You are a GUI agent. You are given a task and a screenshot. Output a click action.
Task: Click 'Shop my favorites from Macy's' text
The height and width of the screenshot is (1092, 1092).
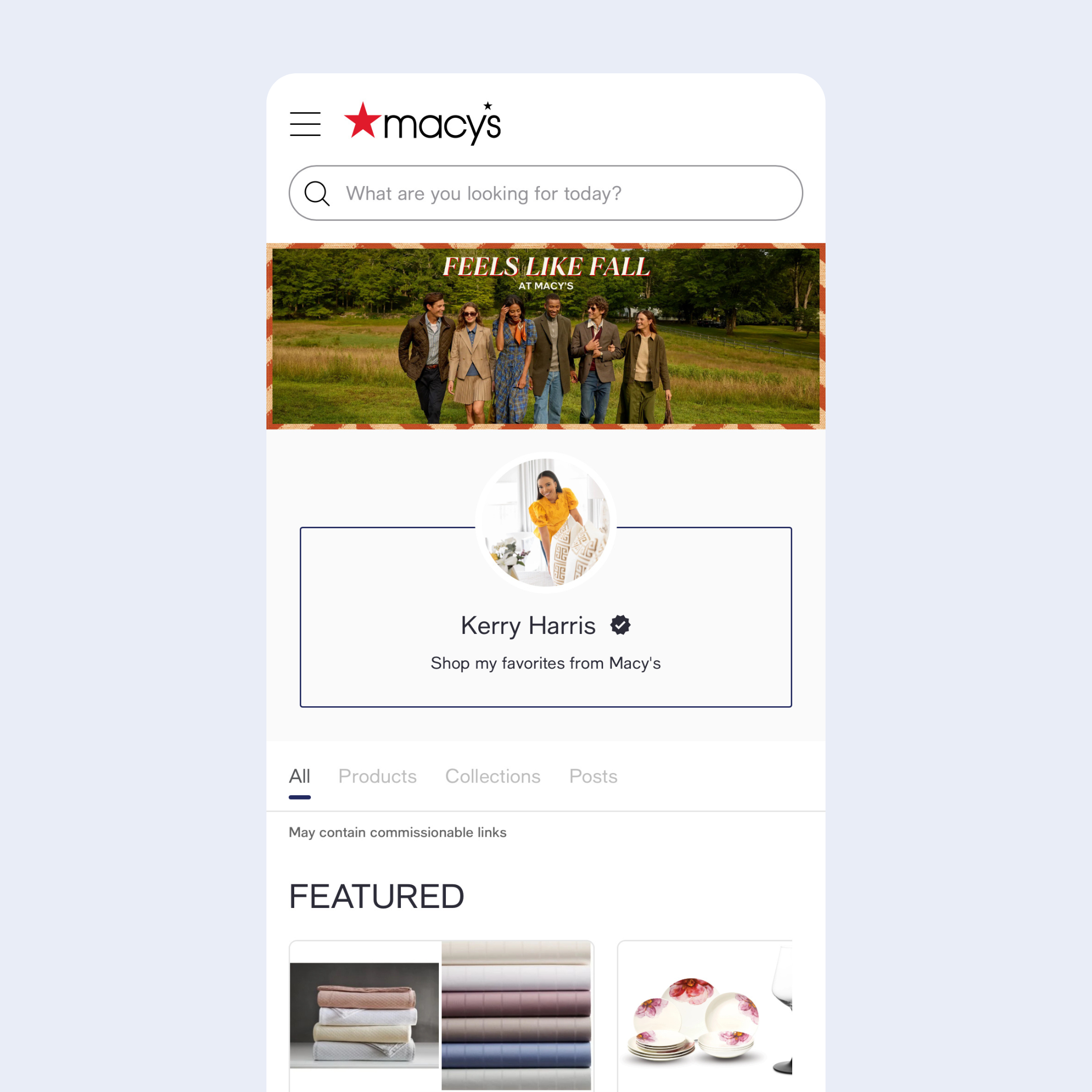tap(545, 663)
